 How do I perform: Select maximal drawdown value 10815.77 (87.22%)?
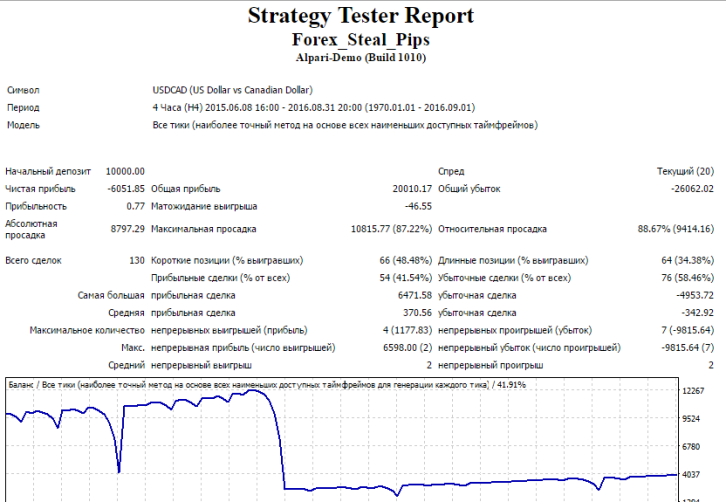(391, 229)
